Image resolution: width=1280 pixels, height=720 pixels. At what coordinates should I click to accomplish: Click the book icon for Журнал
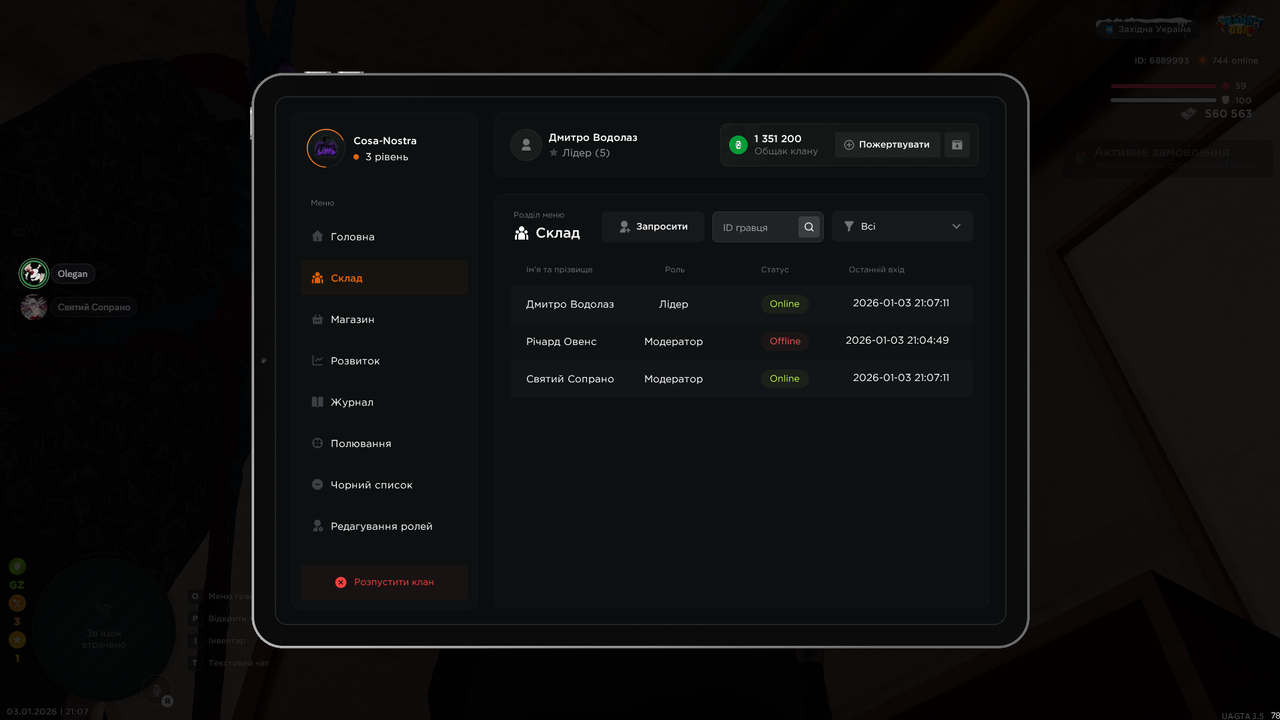[317, 402]
